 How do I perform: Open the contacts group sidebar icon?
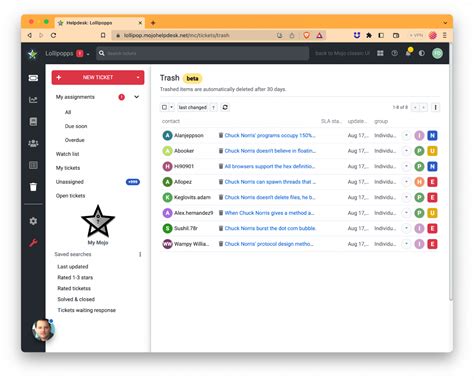[x=33, y=143]
